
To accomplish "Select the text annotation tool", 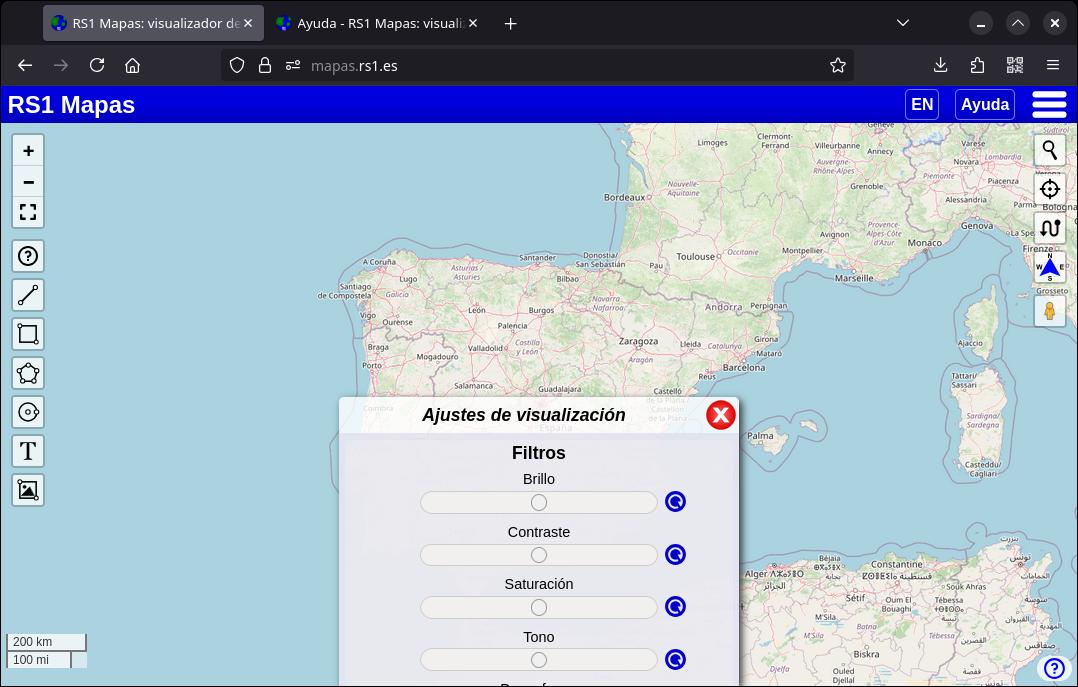I will (x=28, y=451).
